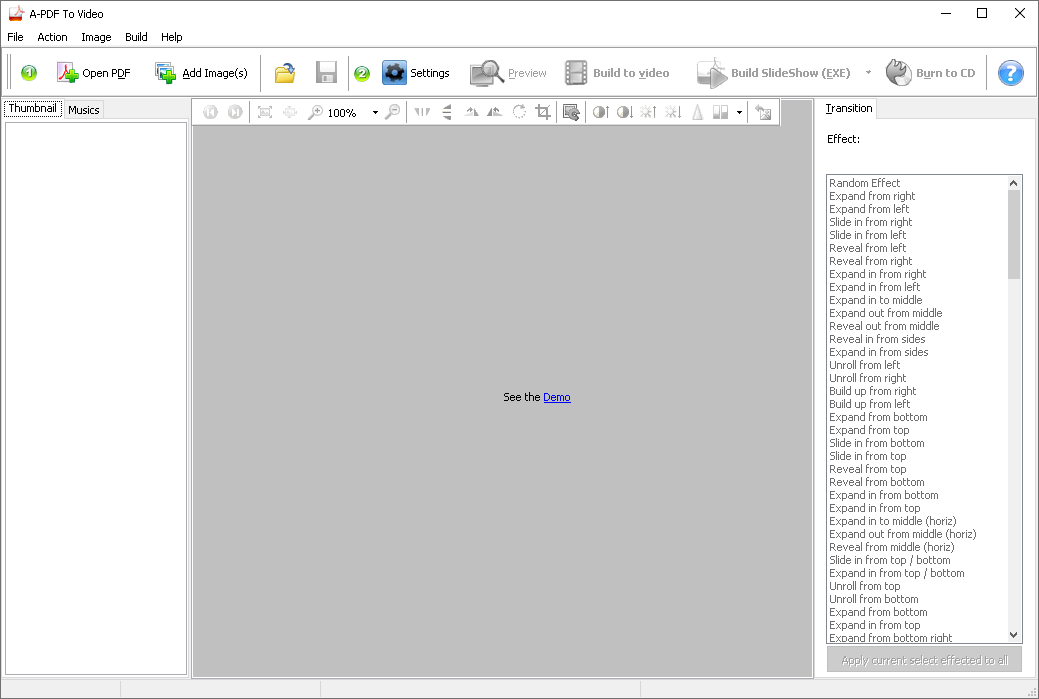Click the color effect split-panel icon
Viewport: 1039px width, 699px height.
(721, 112)
